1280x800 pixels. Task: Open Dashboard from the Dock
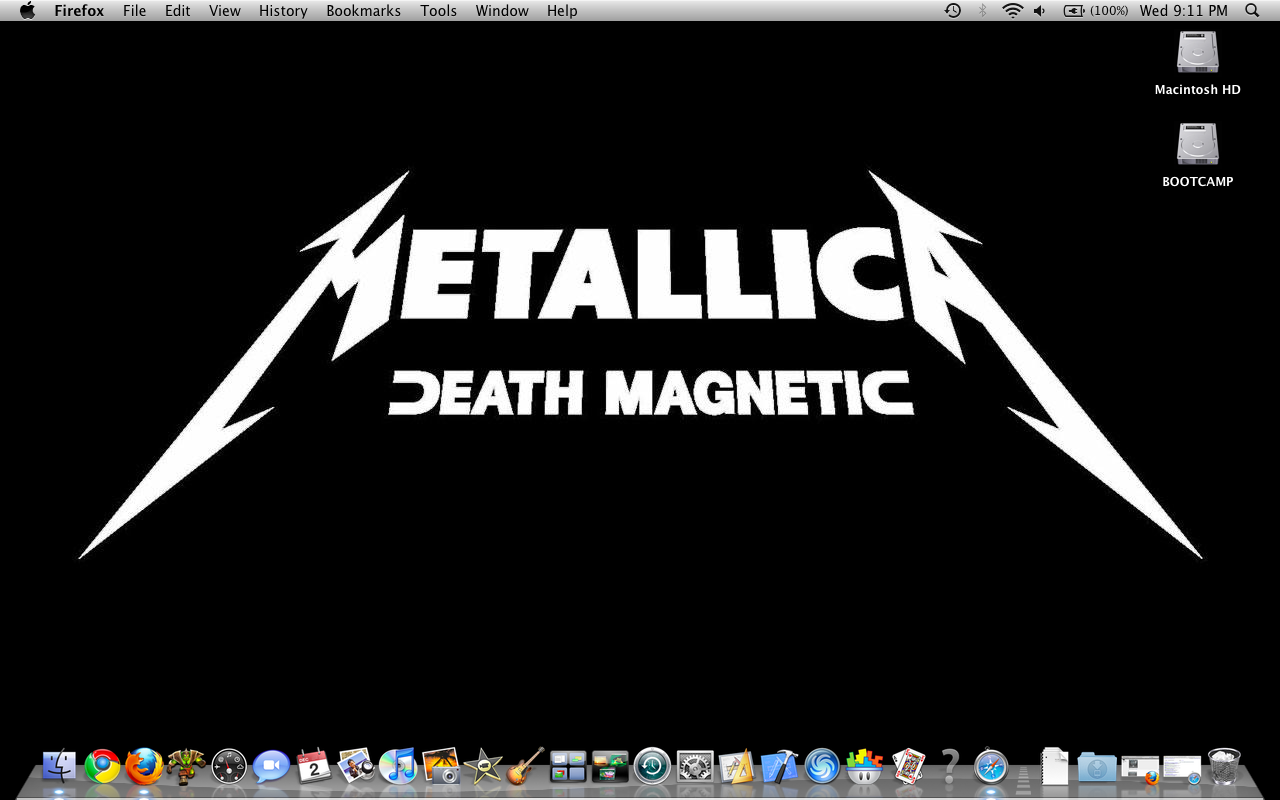tap(229, 767)
